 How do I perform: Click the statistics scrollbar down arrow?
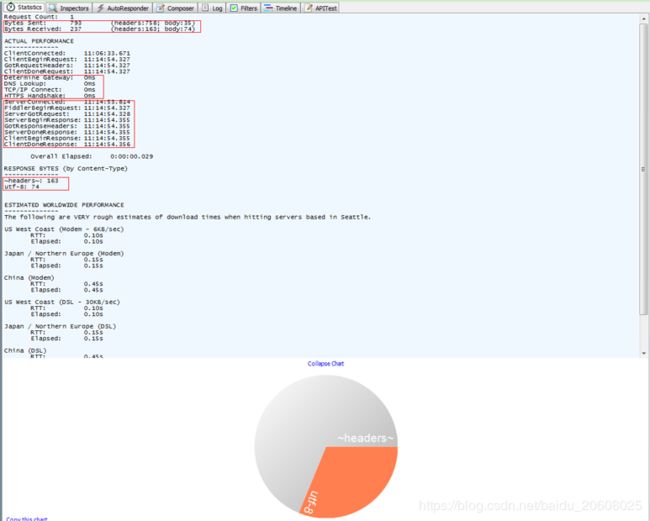(644, 352)
